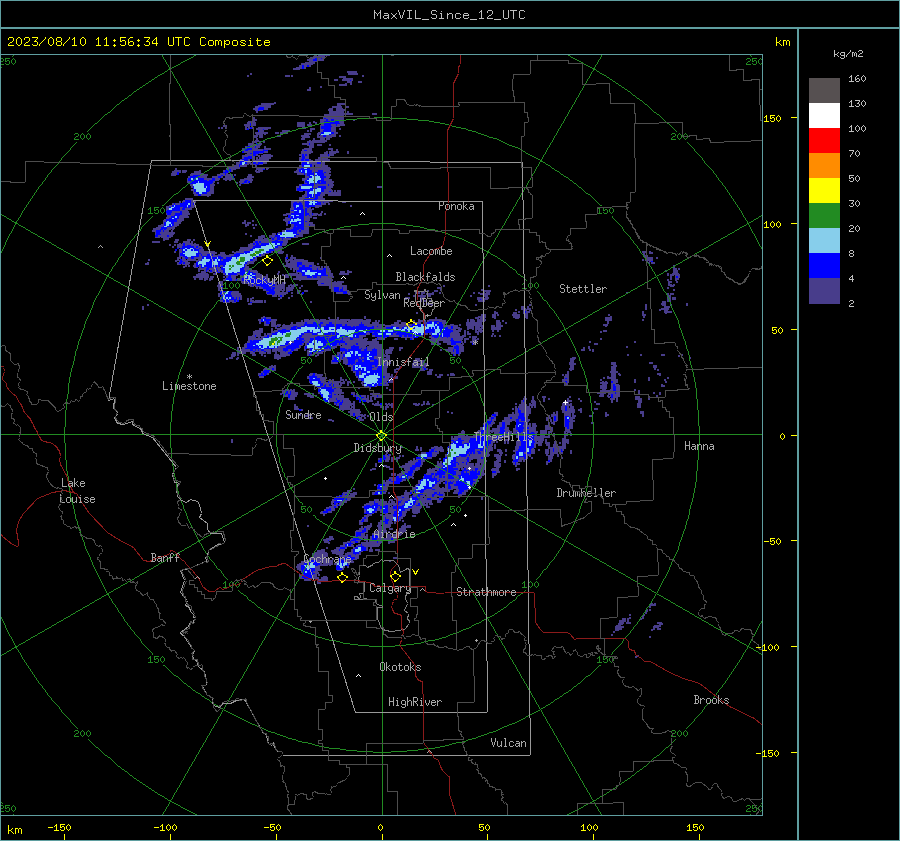This screenshot has width=900, height=841.
Task: Click the white 130 legend swatch
Action: pyautogui.click(x=824, y=115)
